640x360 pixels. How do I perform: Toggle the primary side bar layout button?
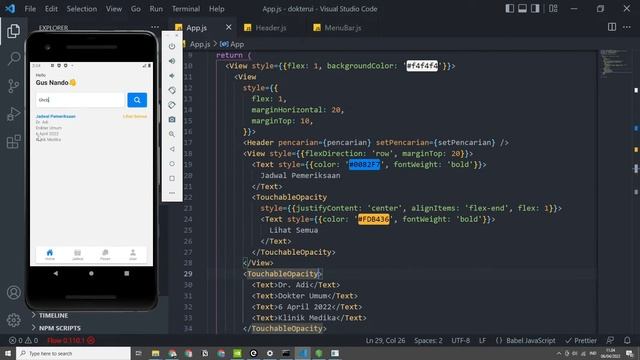coord(509,9)
